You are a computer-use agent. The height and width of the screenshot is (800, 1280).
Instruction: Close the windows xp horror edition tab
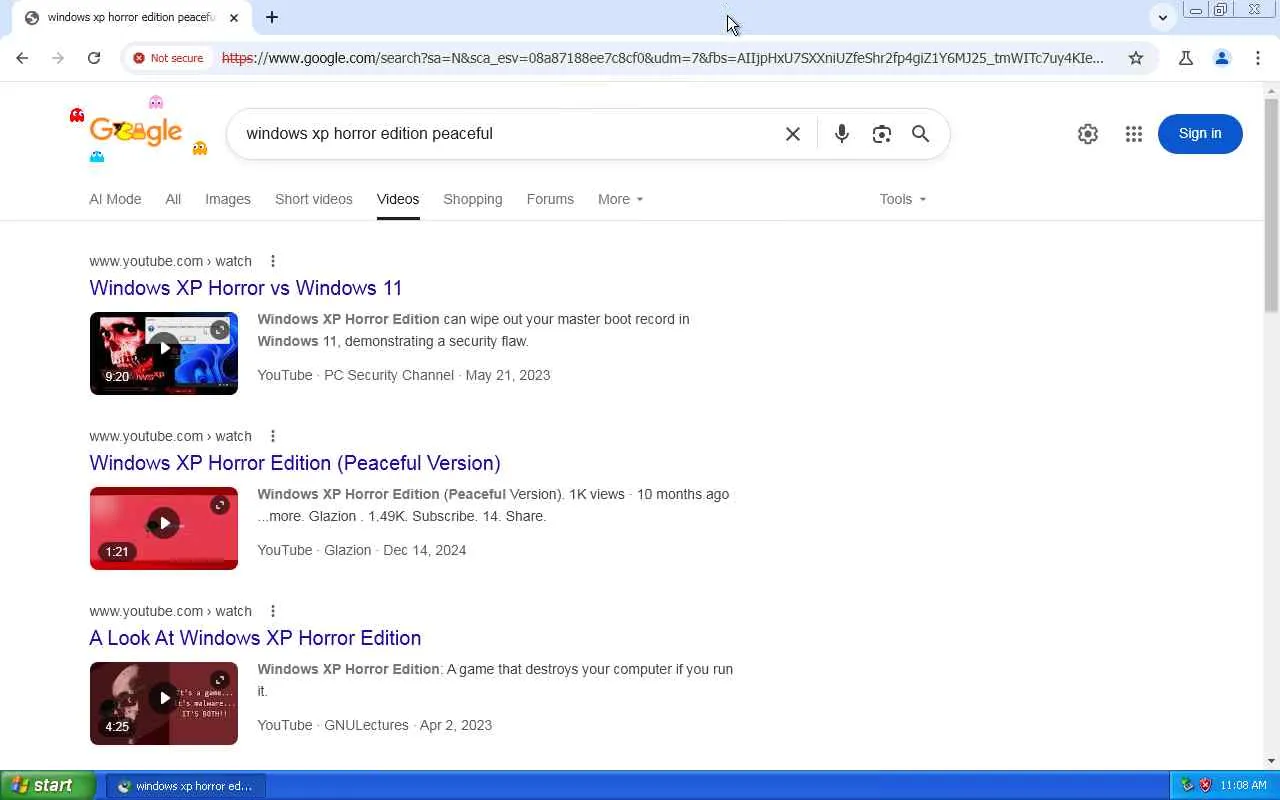tap(234, 17)
